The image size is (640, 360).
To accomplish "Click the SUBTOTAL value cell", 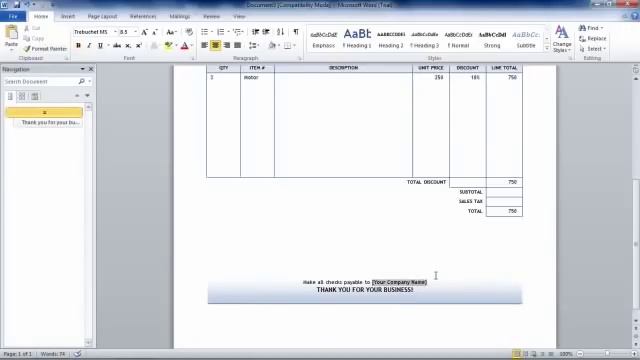I will tap(504, 192).
